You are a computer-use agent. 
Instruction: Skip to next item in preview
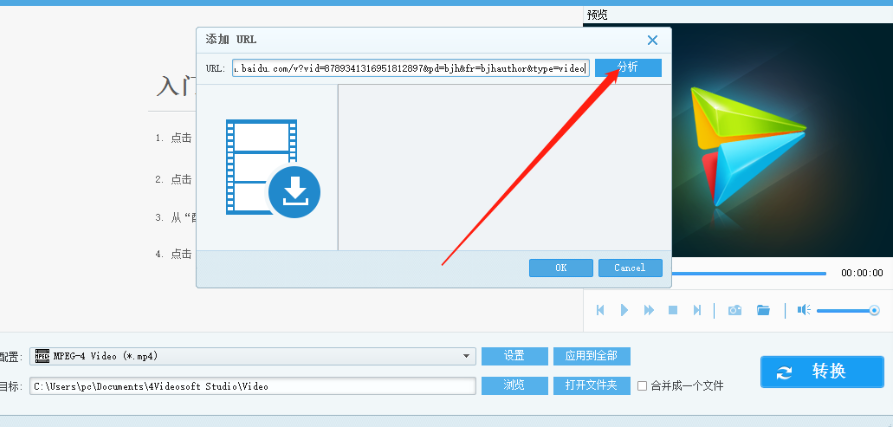[697, 310]
